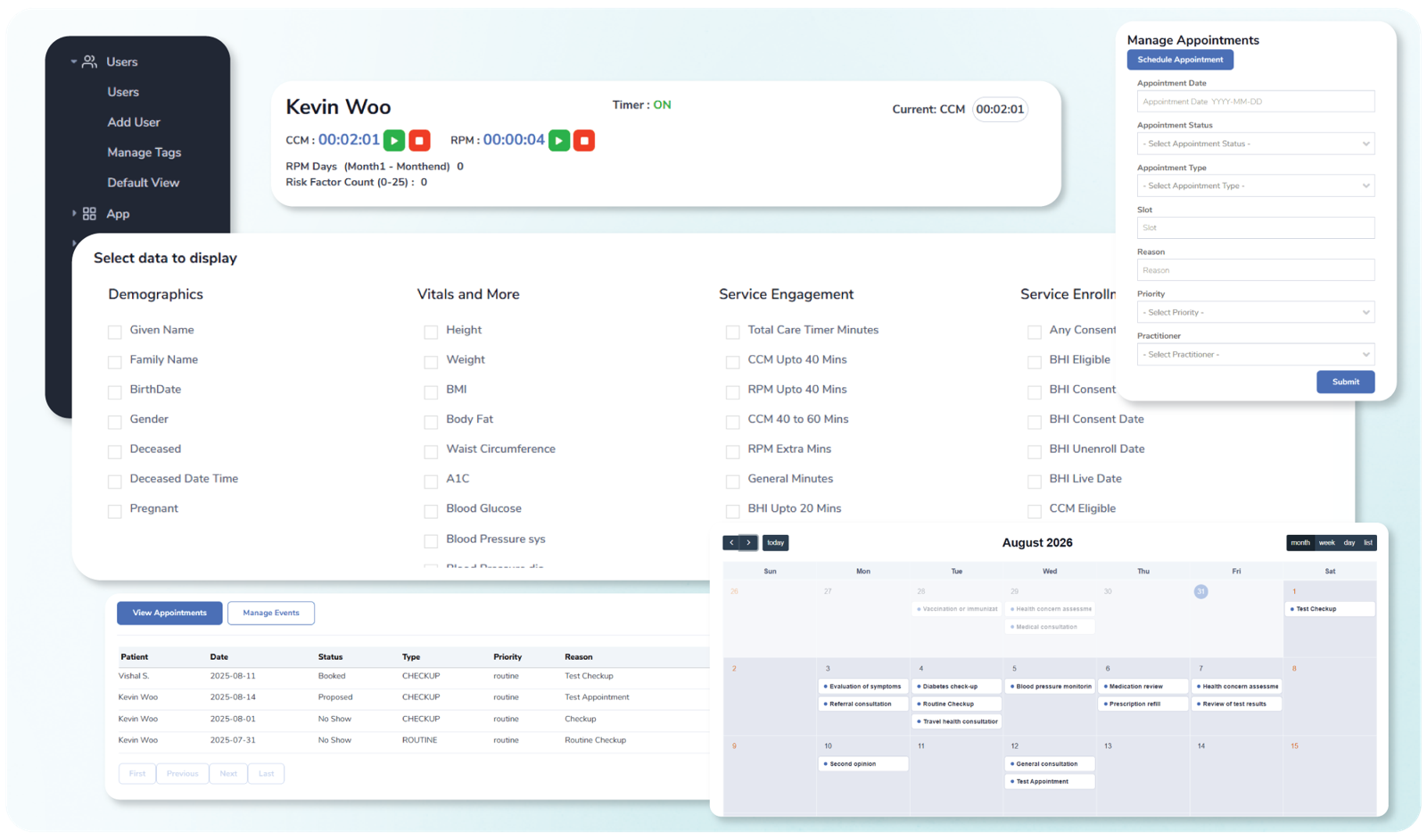Open the Appointment Type dropdown
The image size is (1427, 840).
click(x=1256, y=185)
